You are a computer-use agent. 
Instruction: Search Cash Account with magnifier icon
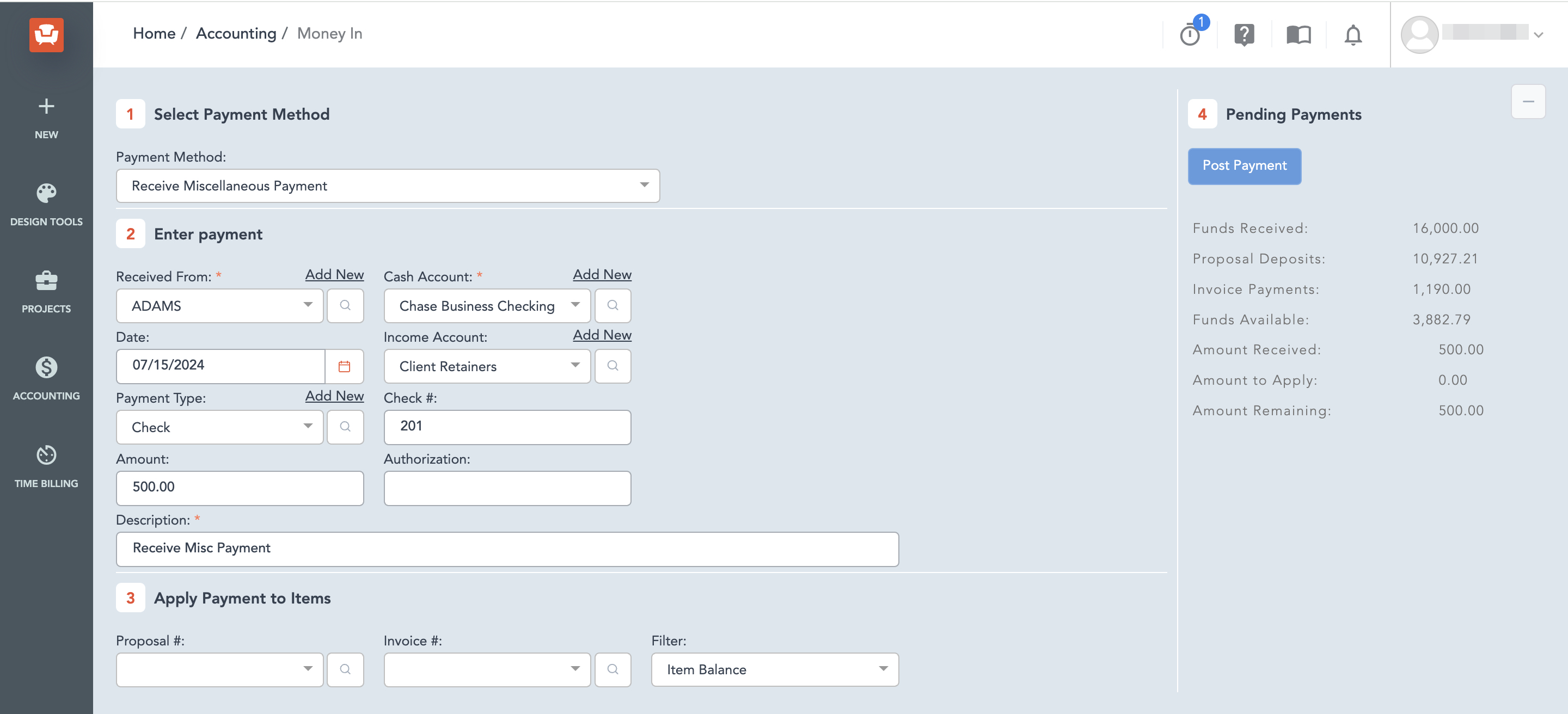pyautogui.click(x=612, y=305)
